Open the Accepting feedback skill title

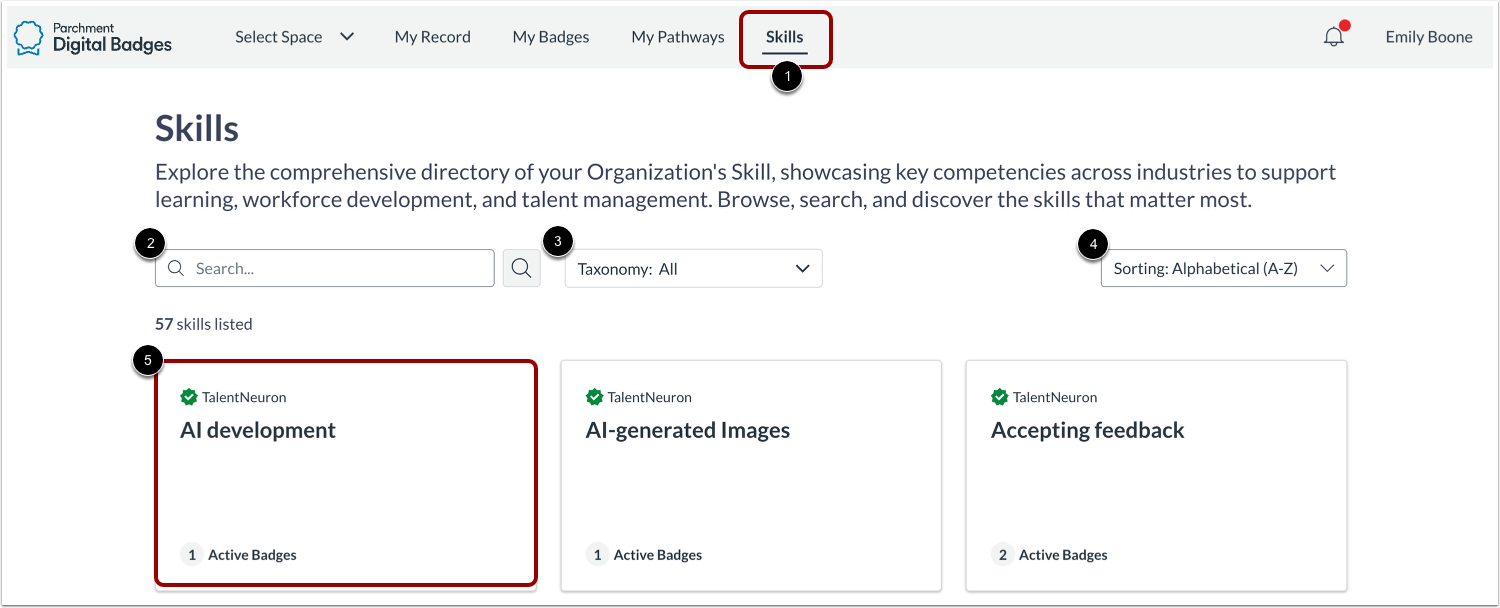[1087, 430]
